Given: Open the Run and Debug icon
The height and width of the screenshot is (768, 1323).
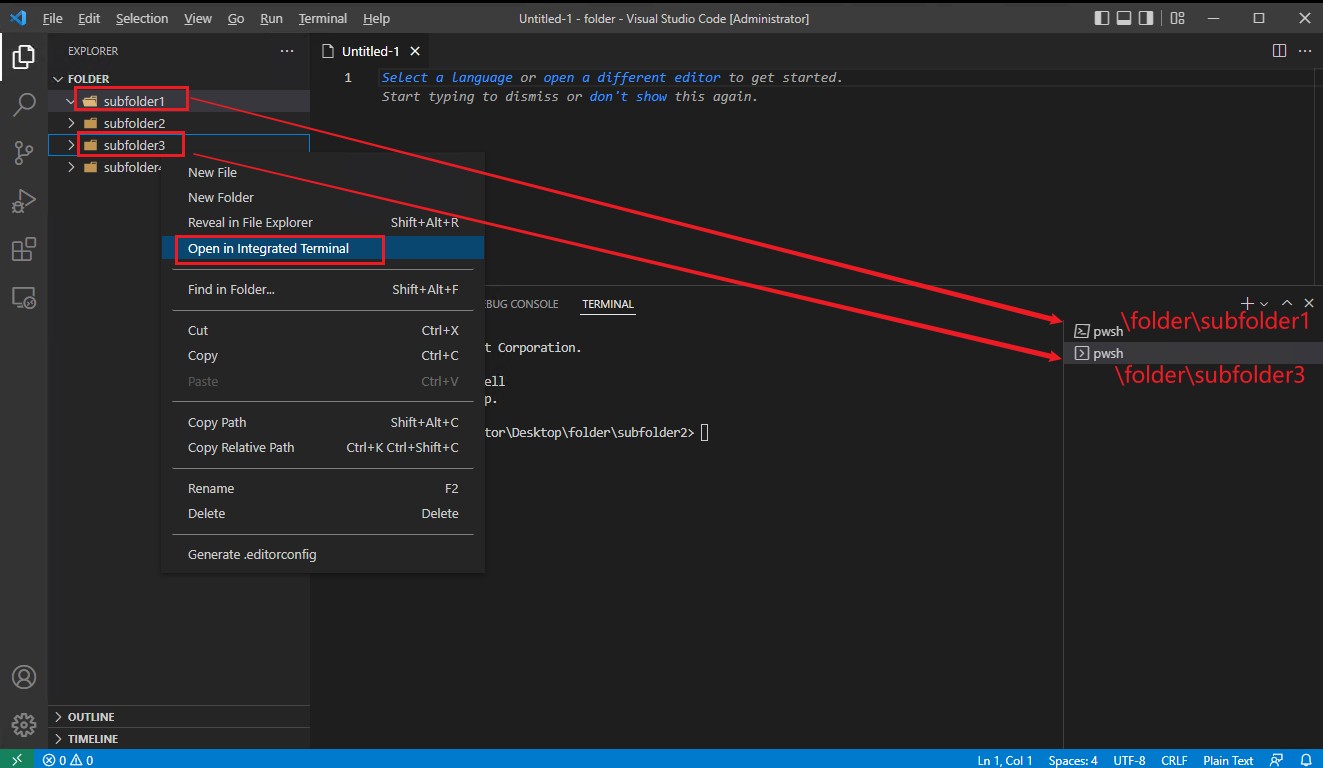Looking at the screenshot, I should click(x=24, y=201).
